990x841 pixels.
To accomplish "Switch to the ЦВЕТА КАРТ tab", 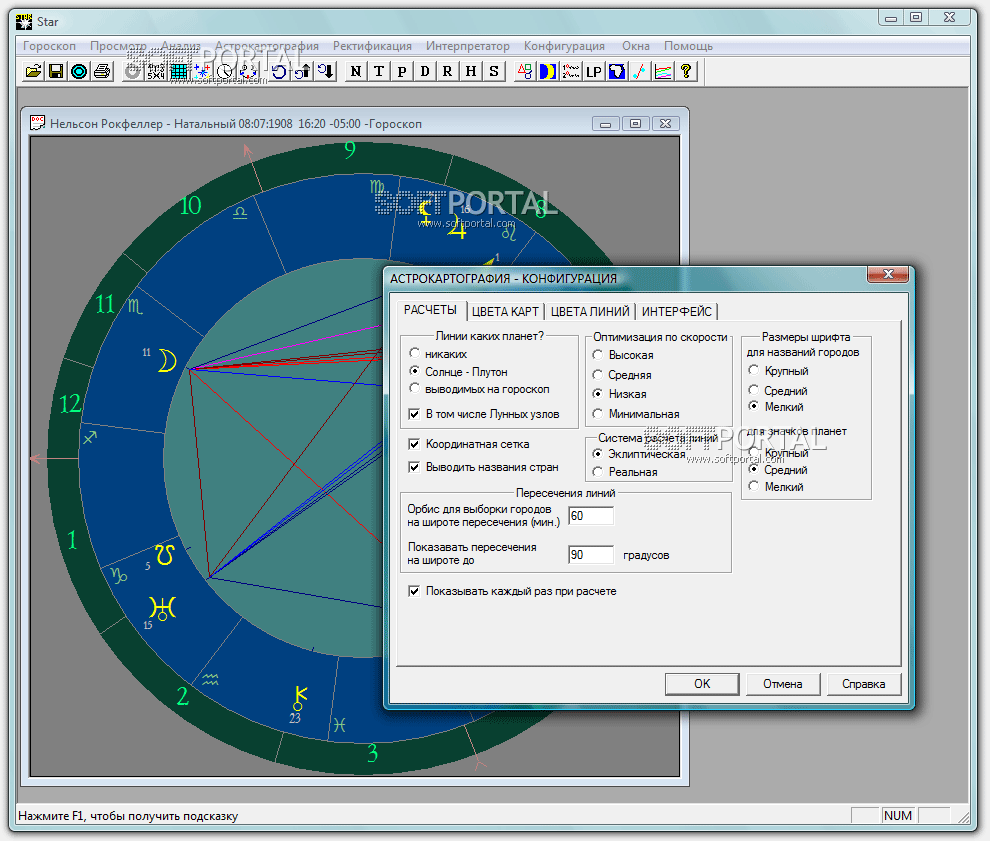I will coord(505,311).
